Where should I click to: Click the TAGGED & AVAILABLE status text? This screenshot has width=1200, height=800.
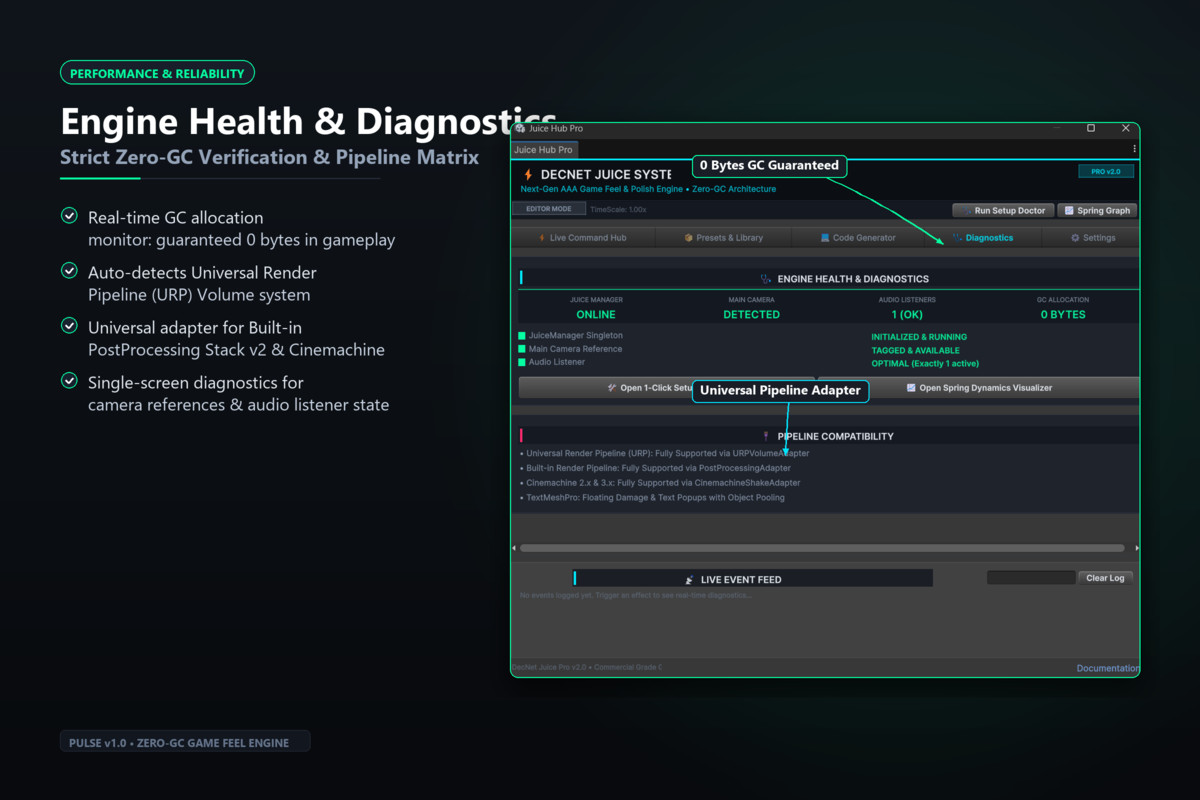coord(915,350)
